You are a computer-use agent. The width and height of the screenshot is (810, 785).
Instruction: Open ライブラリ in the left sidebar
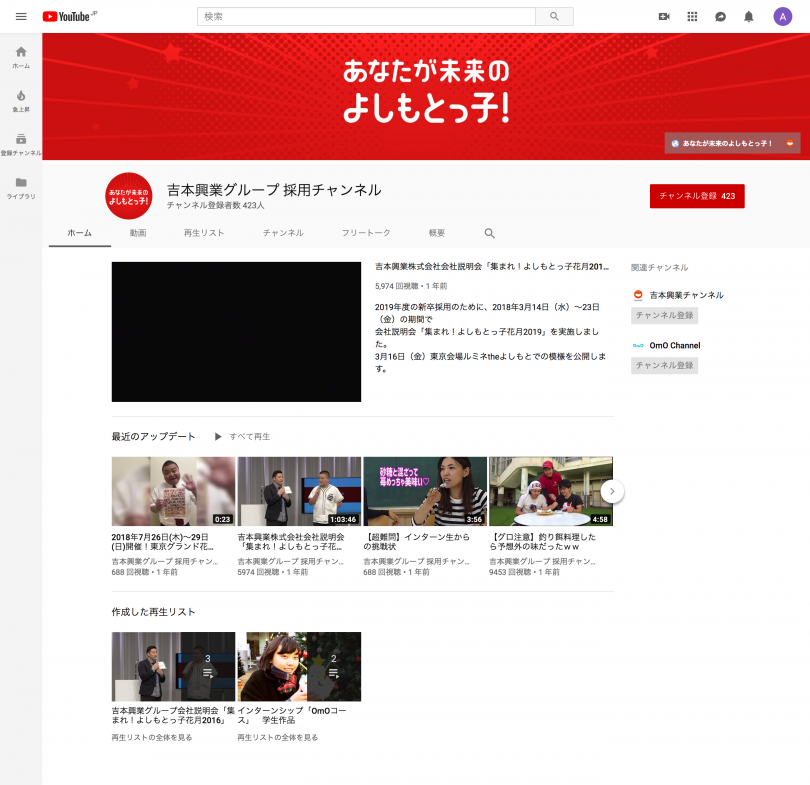pyautogui.click(x=20, y=187)
